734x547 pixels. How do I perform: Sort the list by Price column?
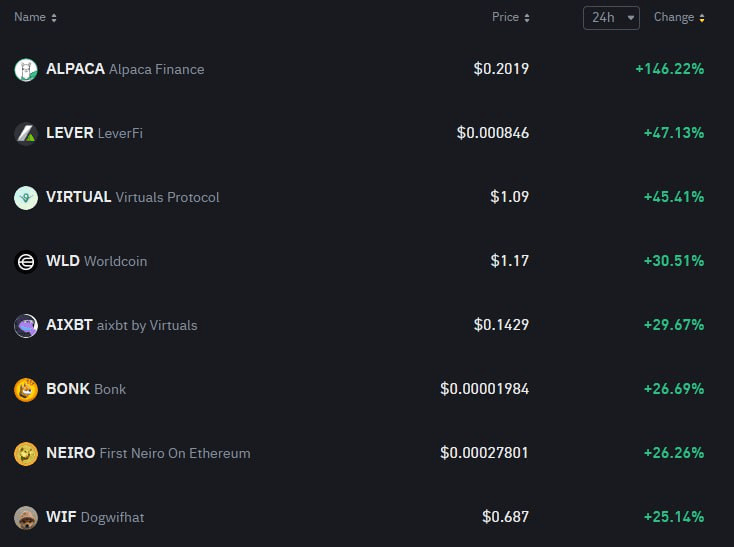pyautogui.click(x=511, y=17)
